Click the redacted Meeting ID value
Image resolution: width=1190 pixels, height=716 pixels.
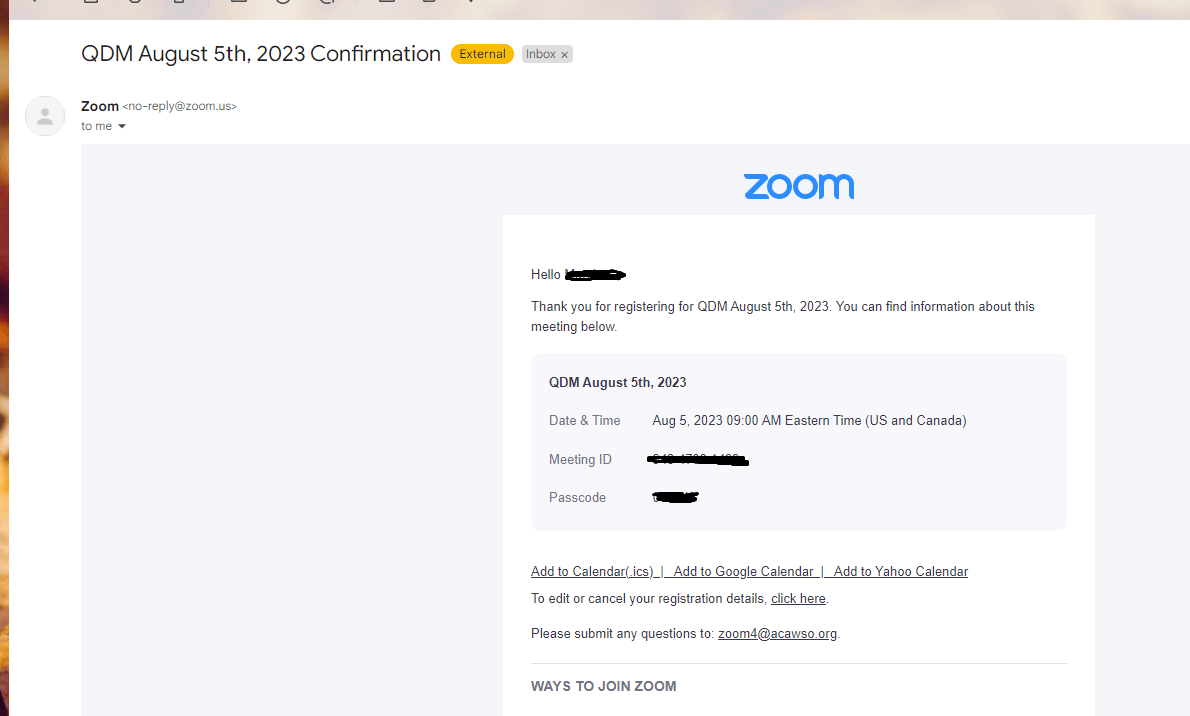[699, 460]
